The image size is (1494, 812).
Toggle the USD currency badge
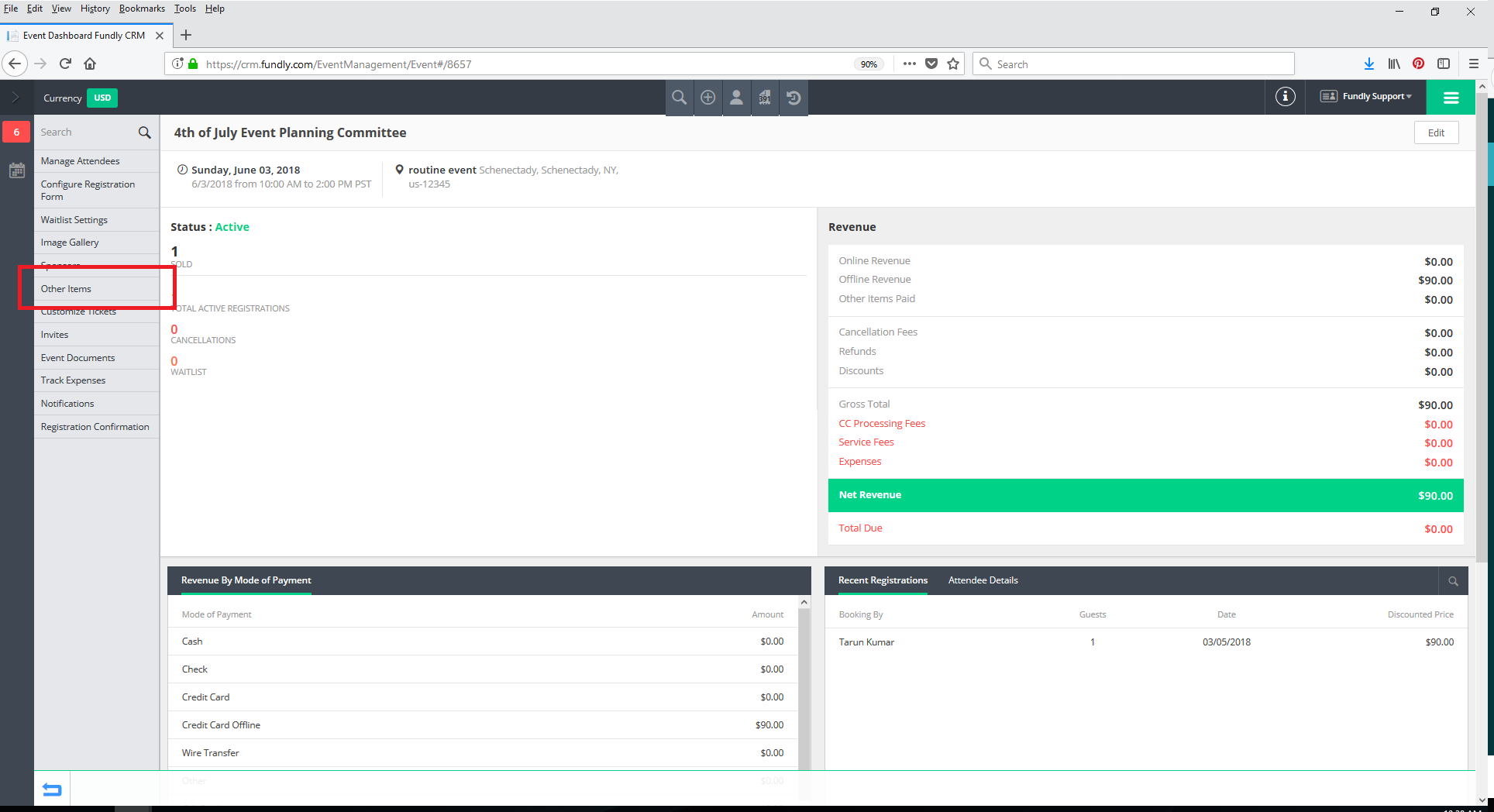tap(102, 98)
